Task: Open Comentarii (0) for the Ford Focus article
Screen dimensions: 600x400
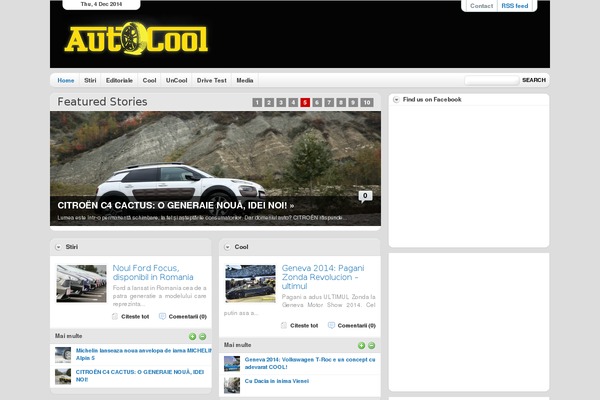Action: 188,317
